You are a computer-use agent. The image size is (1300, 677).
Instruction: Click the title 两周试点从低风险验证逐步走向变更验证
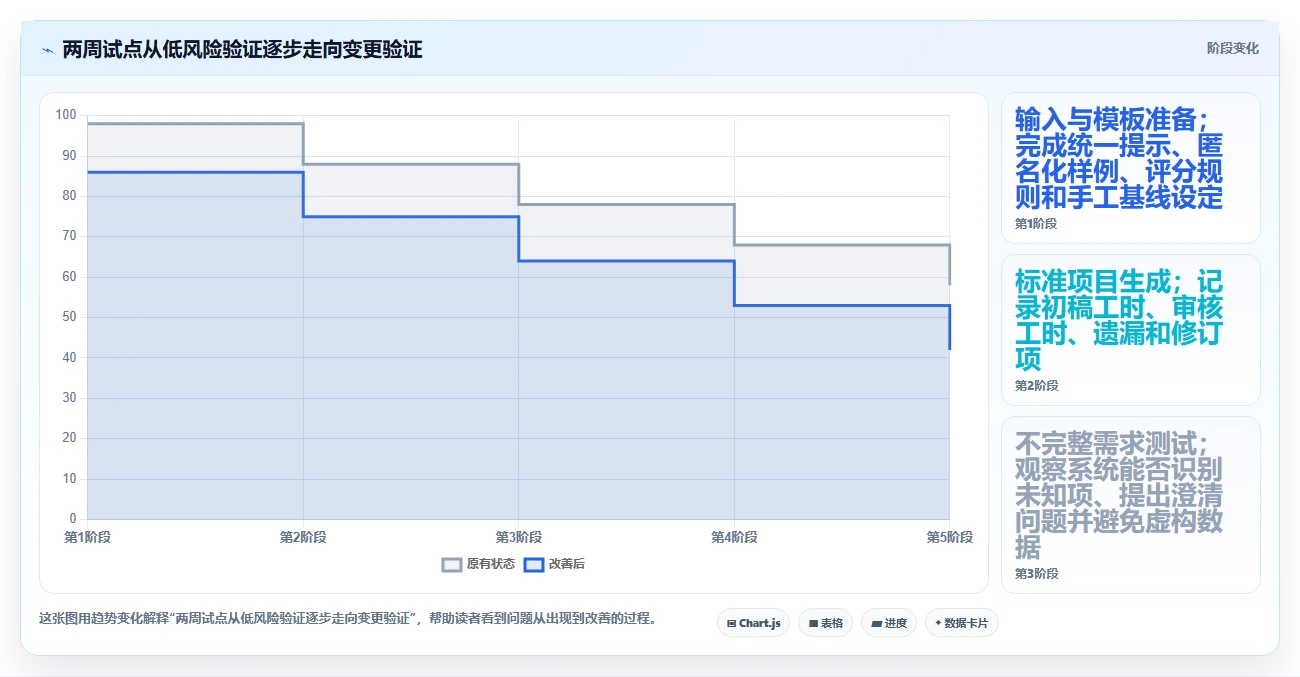tap(242, 50)
